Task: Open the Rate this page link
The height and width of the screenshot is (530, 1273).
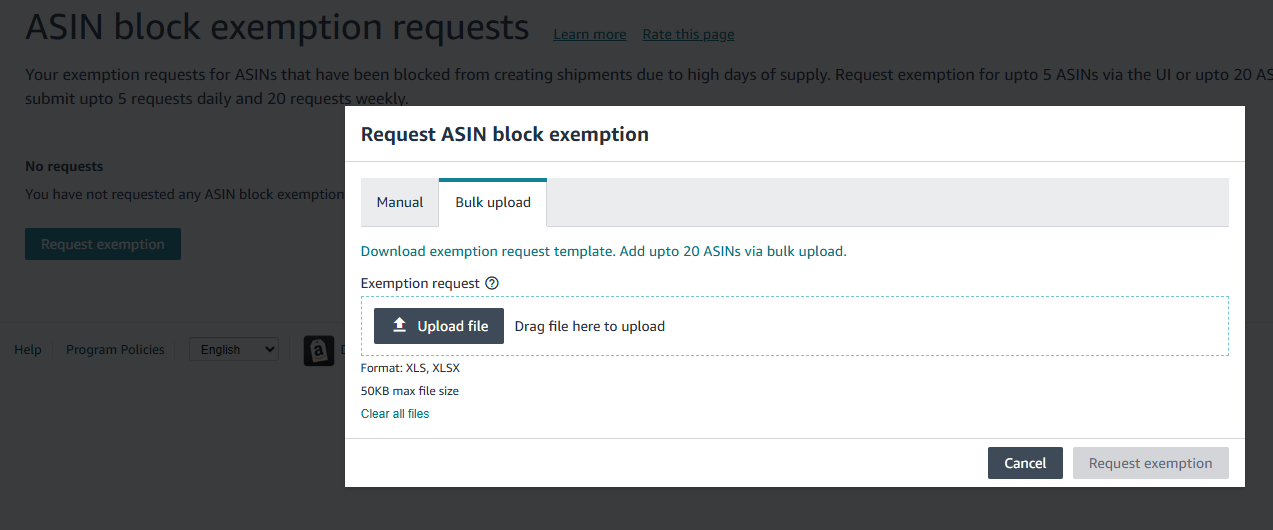Action: [x=688, y=34]
